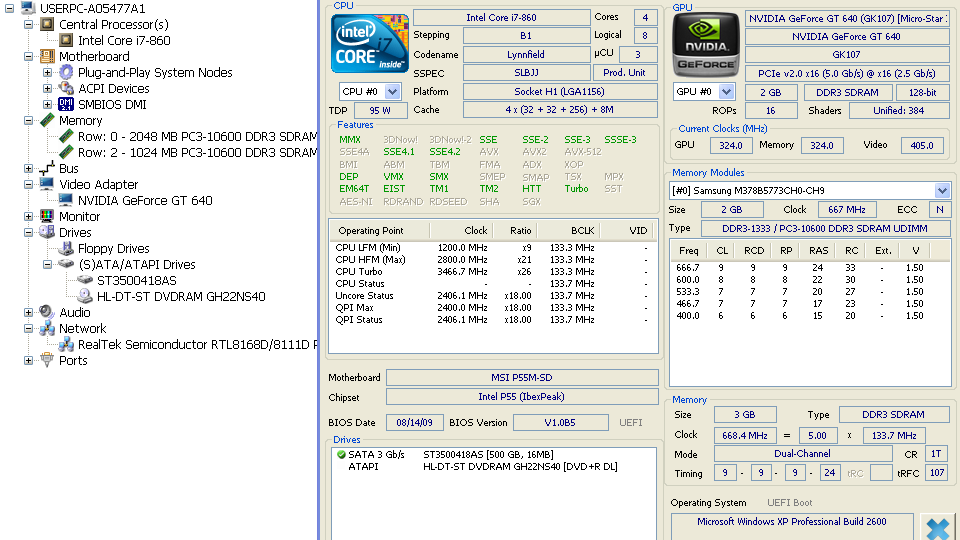The image size is (960, 540).
Task: Expand the Audio tree node
Action: (28, 312)
